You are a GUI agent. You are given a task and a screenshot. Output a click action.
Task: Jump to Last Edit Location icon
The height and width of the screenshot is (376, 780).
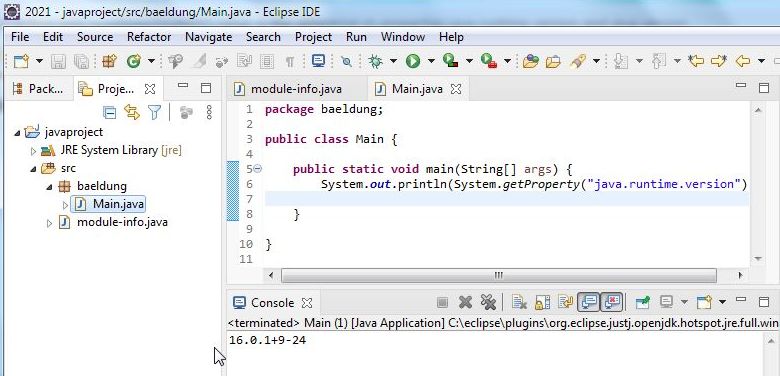pos(696,61)
